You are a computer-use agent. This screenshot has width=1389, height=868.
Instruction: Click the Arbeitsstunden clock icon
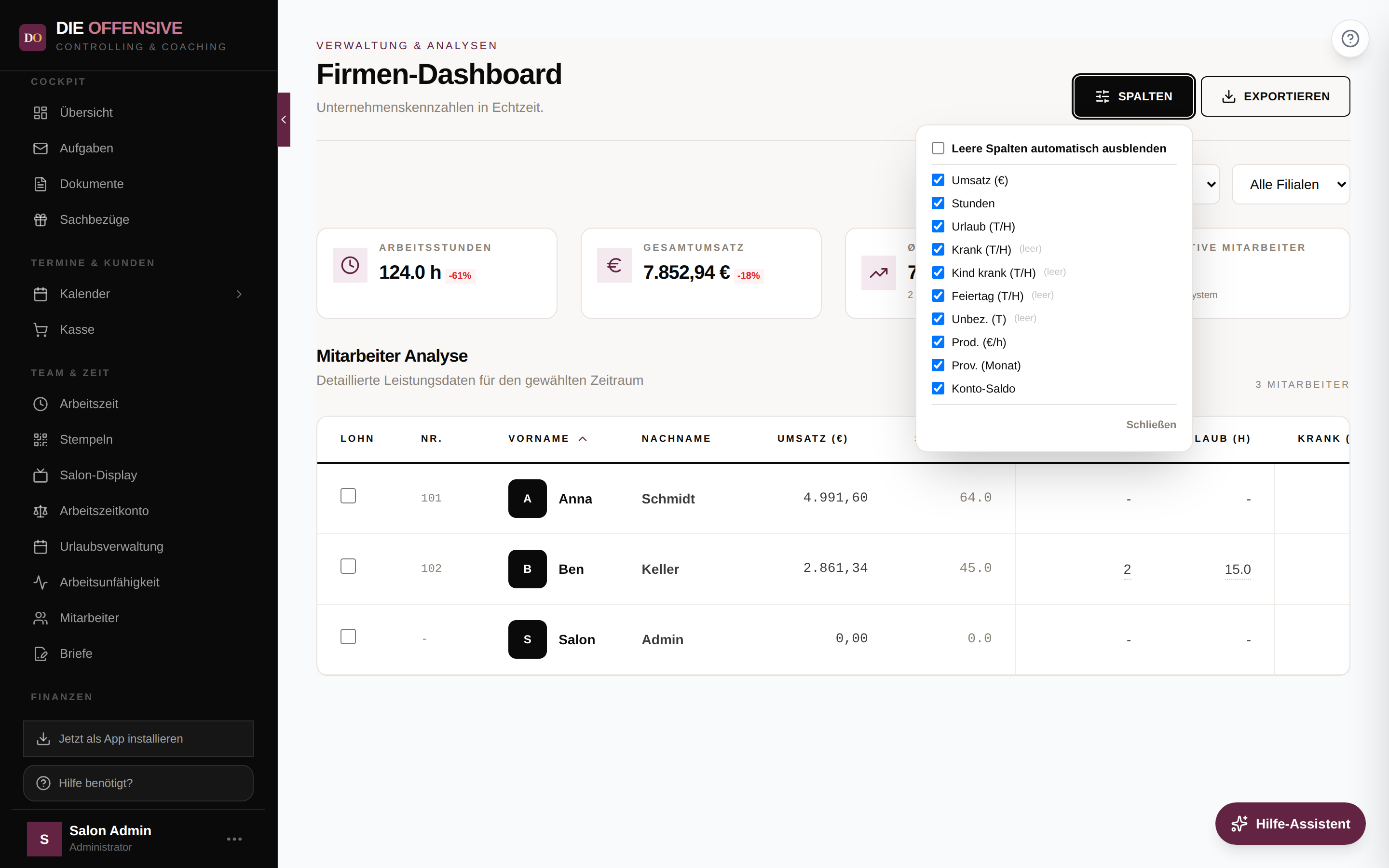pos(350,265)
